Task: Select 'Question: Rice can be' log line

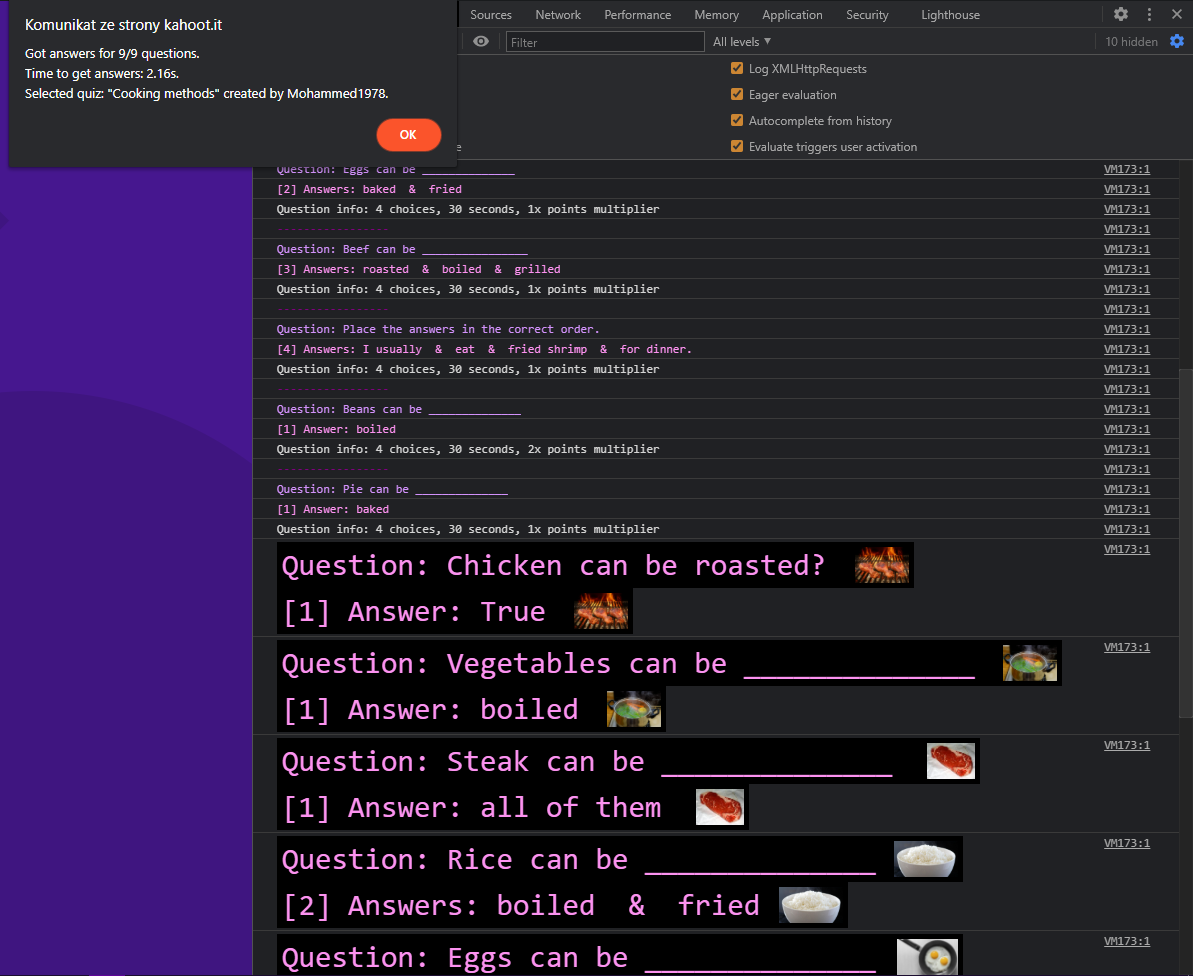Action: click(x=578, y=860)
